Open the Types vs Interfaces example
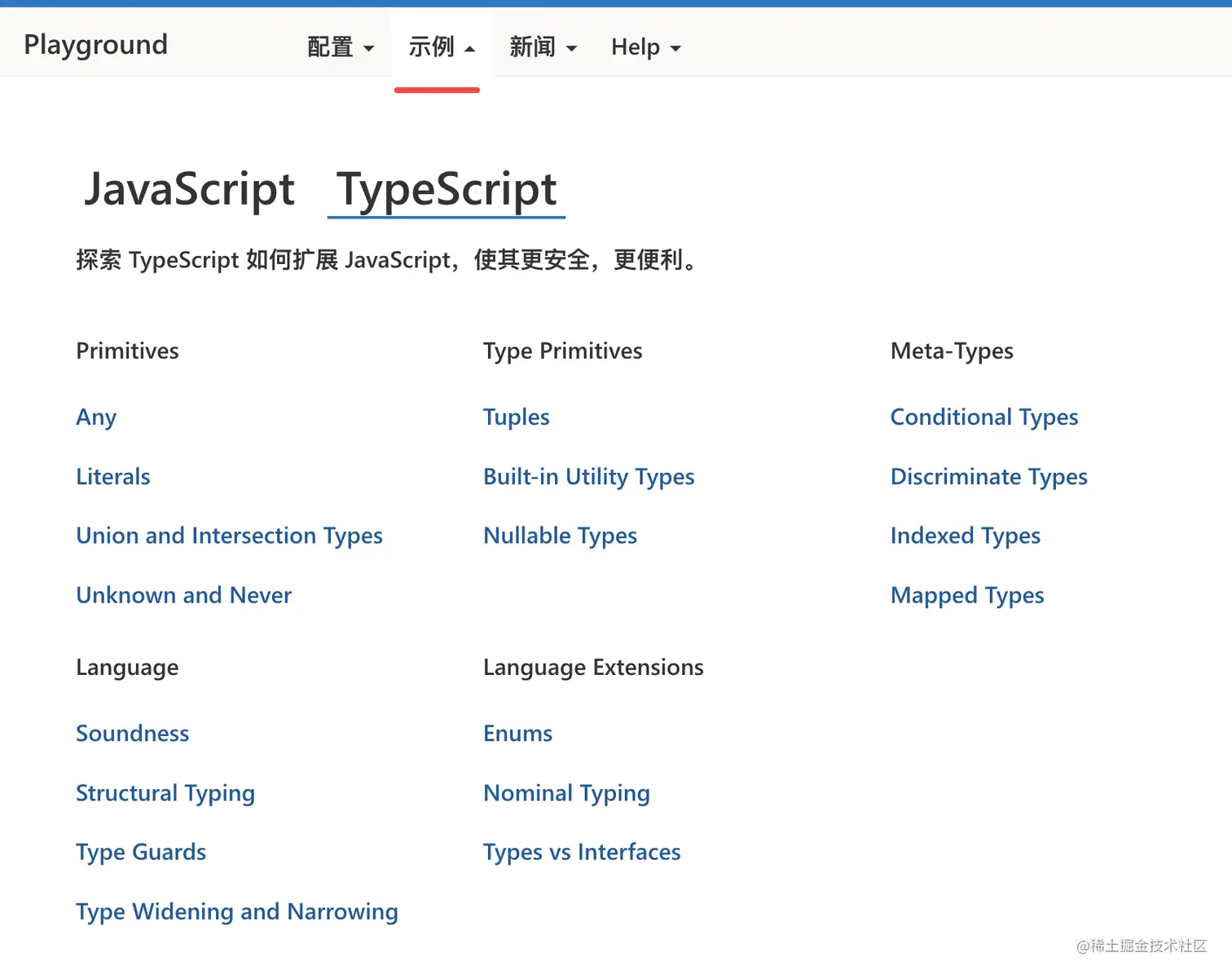The width and height of the screenshot is (1232, 979). (582, 853)
